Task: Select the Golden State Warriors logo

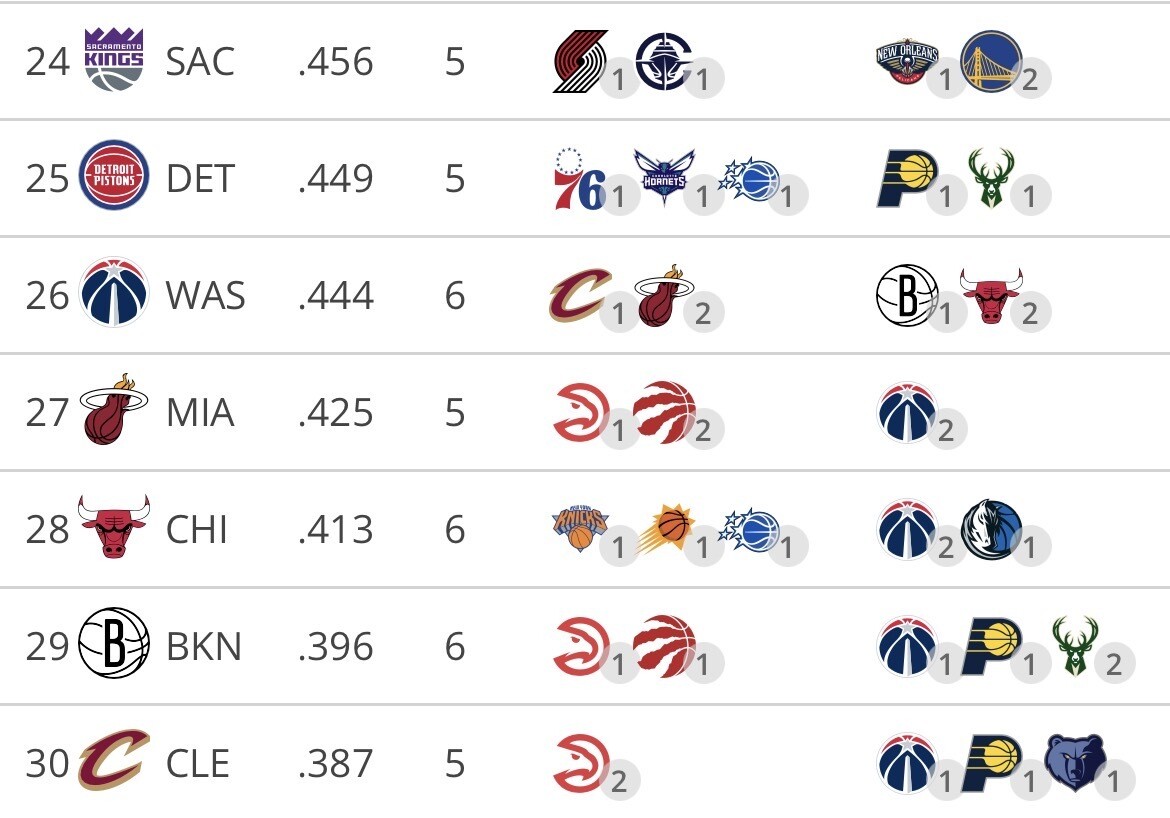Action: 990,61
